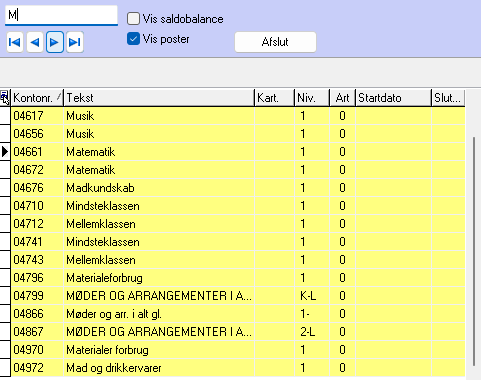Select account 04617 Musik
Screen dimensions: 481x380
(x=238, y=116)
